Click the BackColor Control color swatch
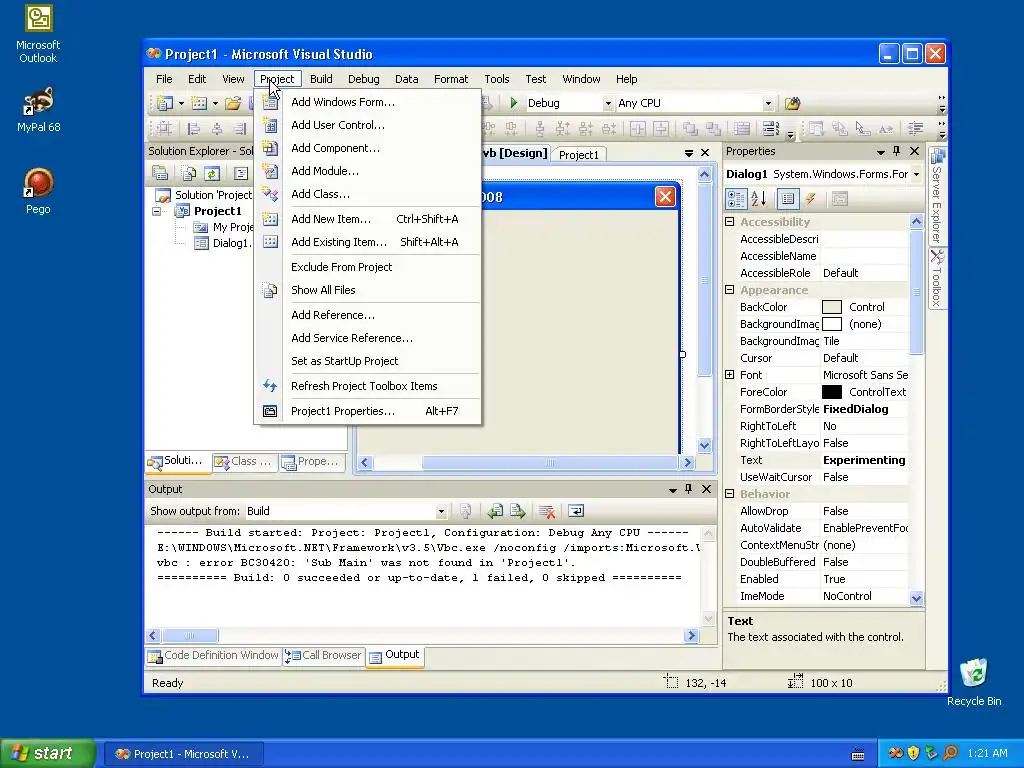The width and height of the screenshot is (1024, 768). 831,307
